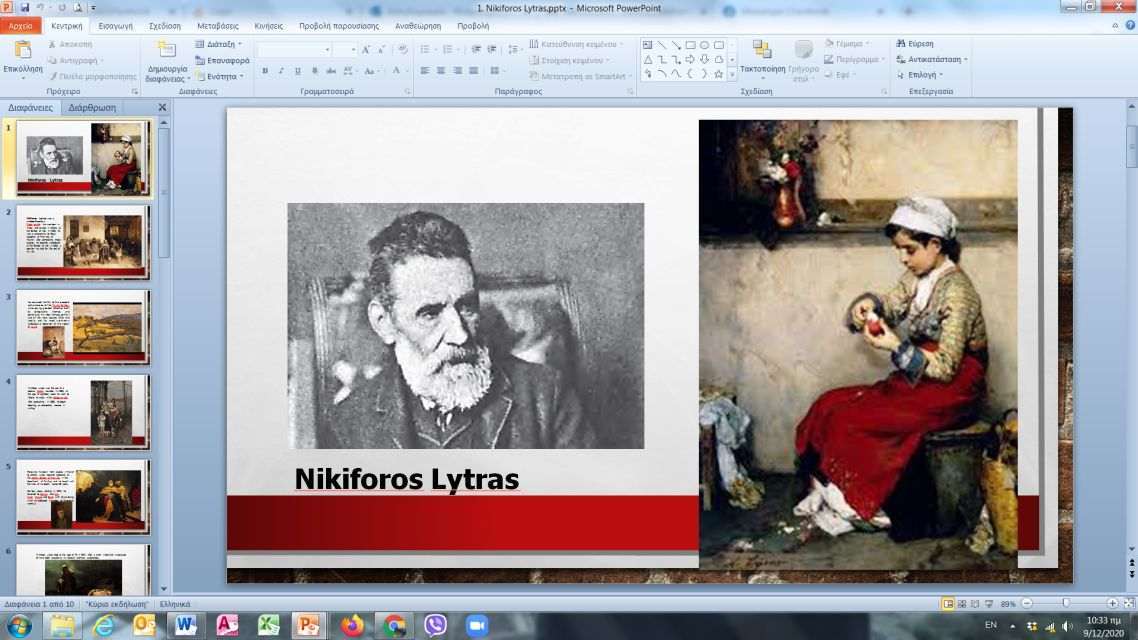Image resolution: width=1138 pixels, height=640 pixels.
Task: Open the Change Case (Aa) dropdown
Action: [x=371, y=70]
